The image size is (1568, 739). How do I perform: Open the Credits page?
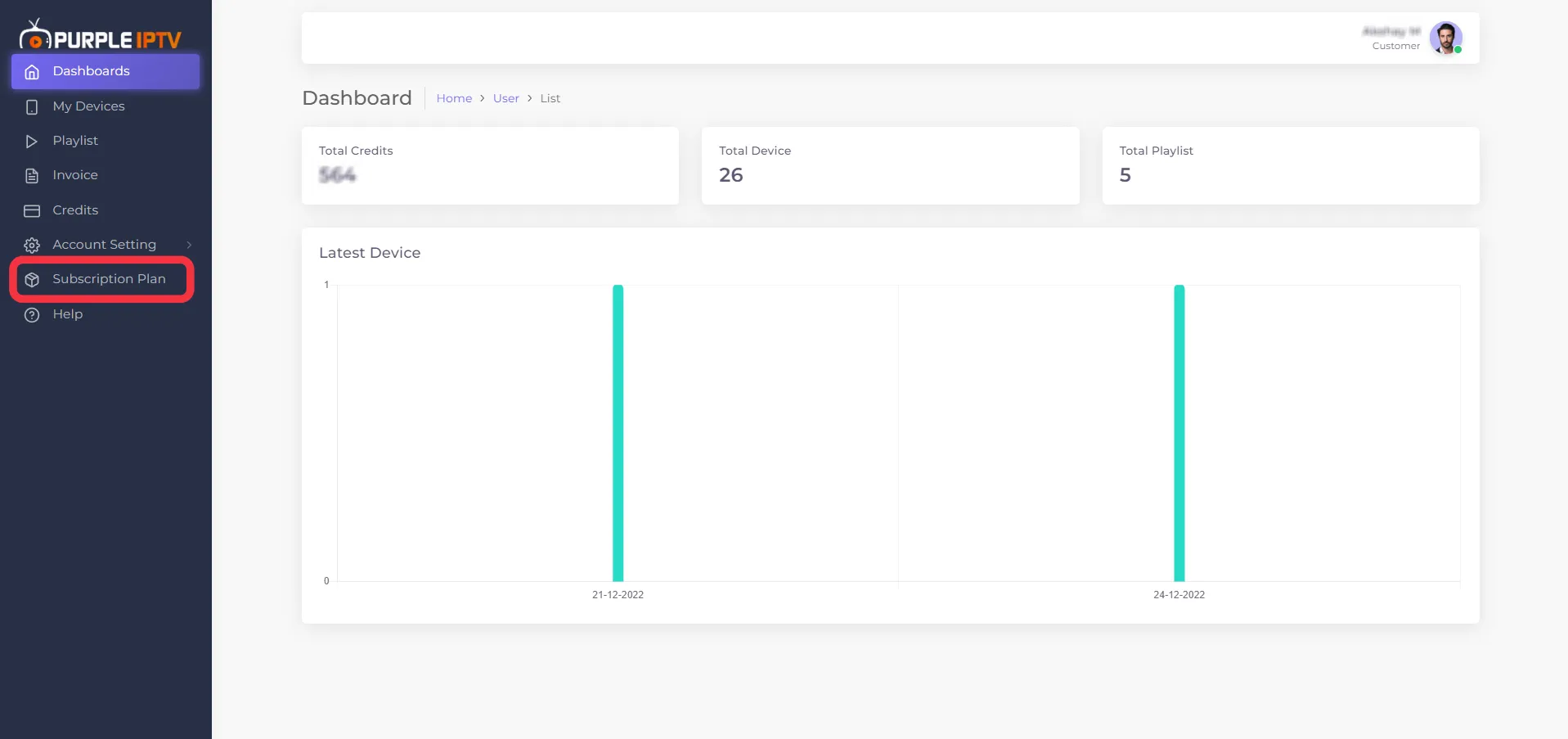(106, 210)
